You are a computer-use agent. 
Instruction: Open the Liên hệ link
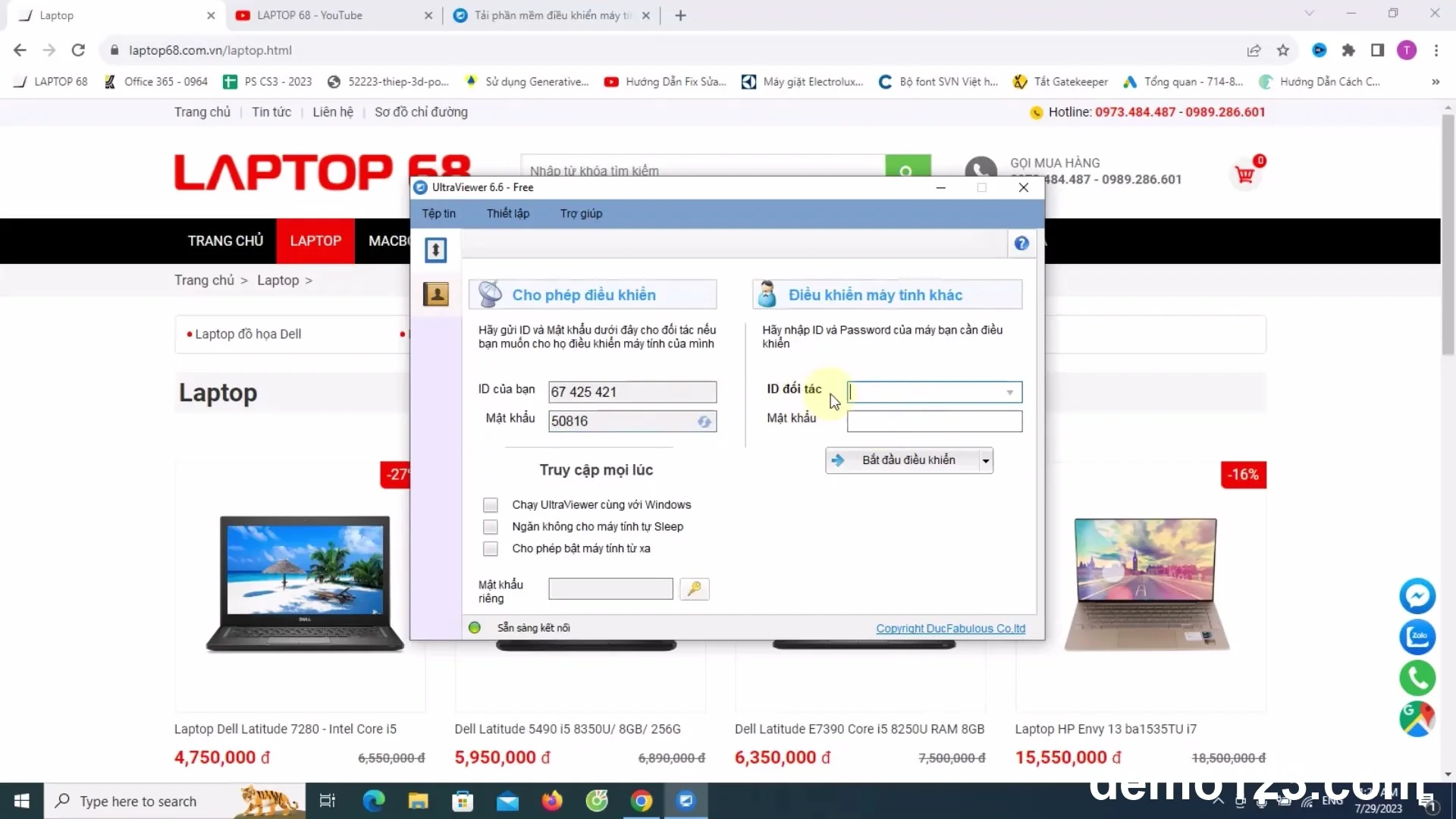click(x=333, y=112)
